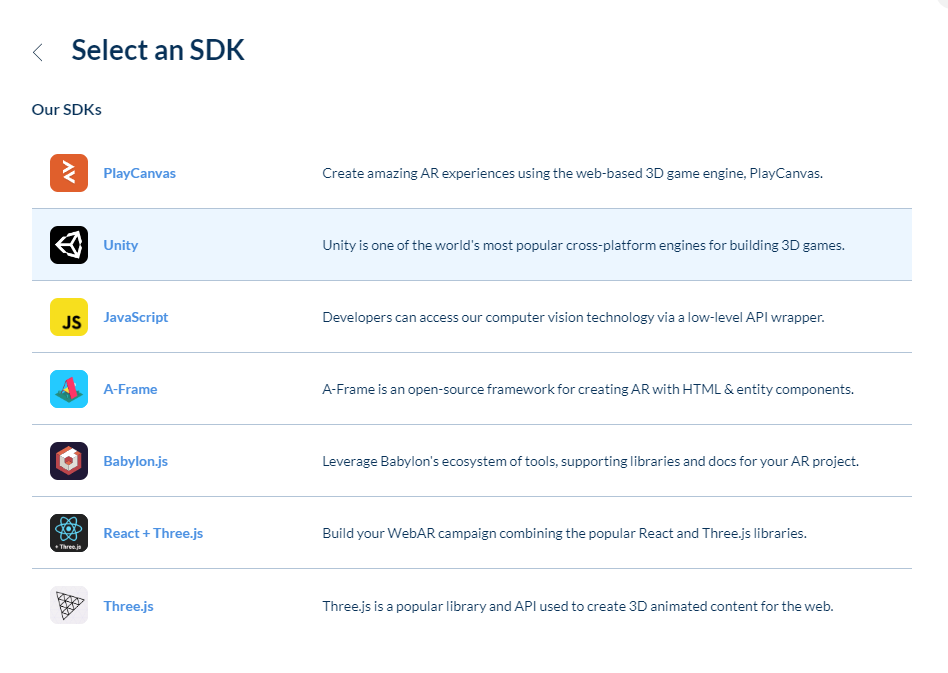This screenshot has height=673, width=948.
Task: Click the orange PlayCanvas logo icon
Action: pos(69,173)
